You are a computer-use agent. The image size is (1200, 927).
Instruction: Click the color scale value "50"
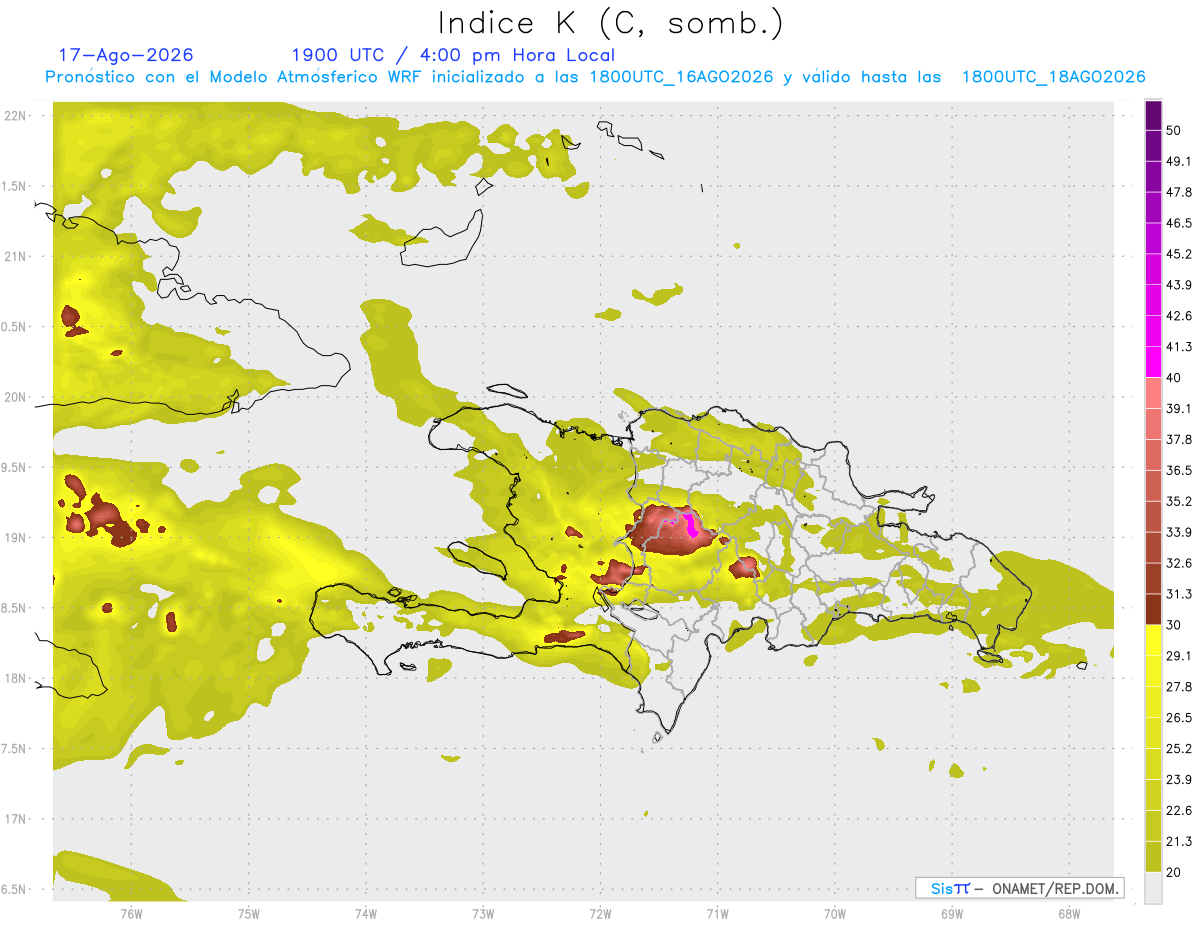click(1174, 130)
